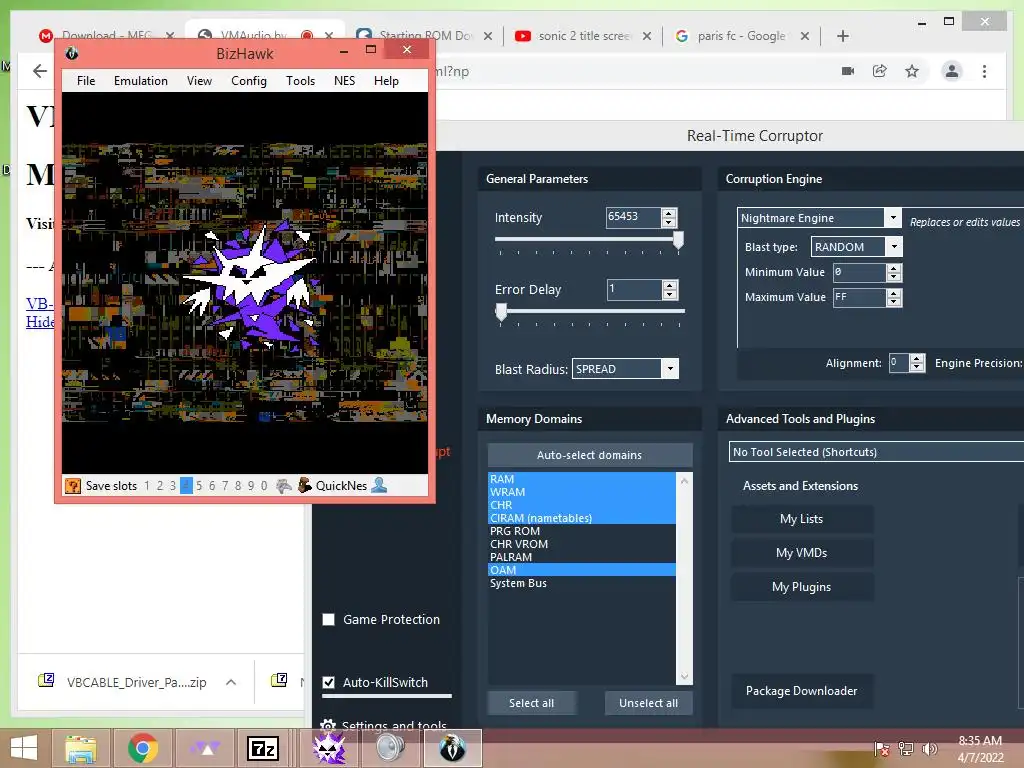The height and width of the screenshot is (768, 1024).
Task: Open a new Chrome tab with plus button
Action: tap(842, 36)
